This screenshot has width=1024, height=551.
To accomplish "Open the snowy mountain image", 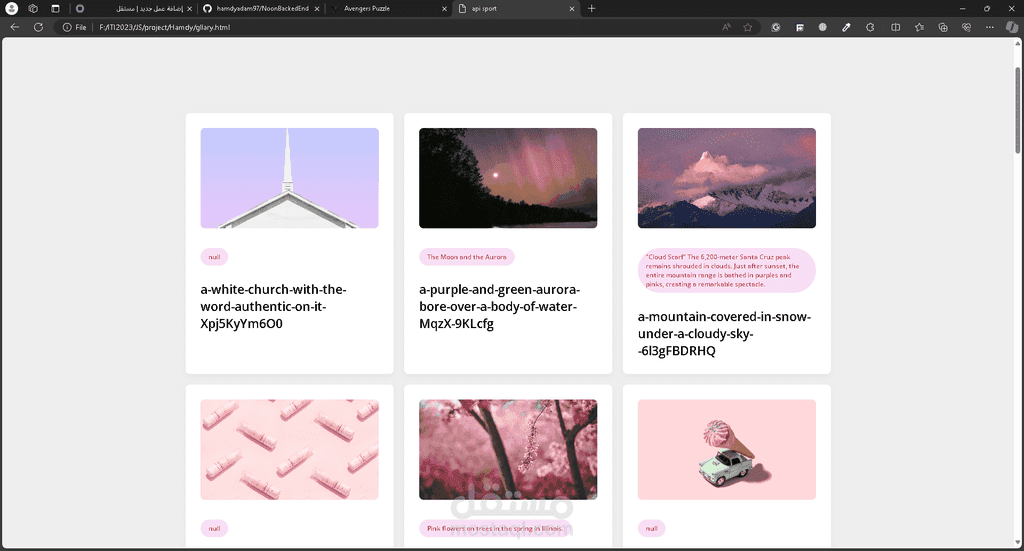I will click(727, 178).
